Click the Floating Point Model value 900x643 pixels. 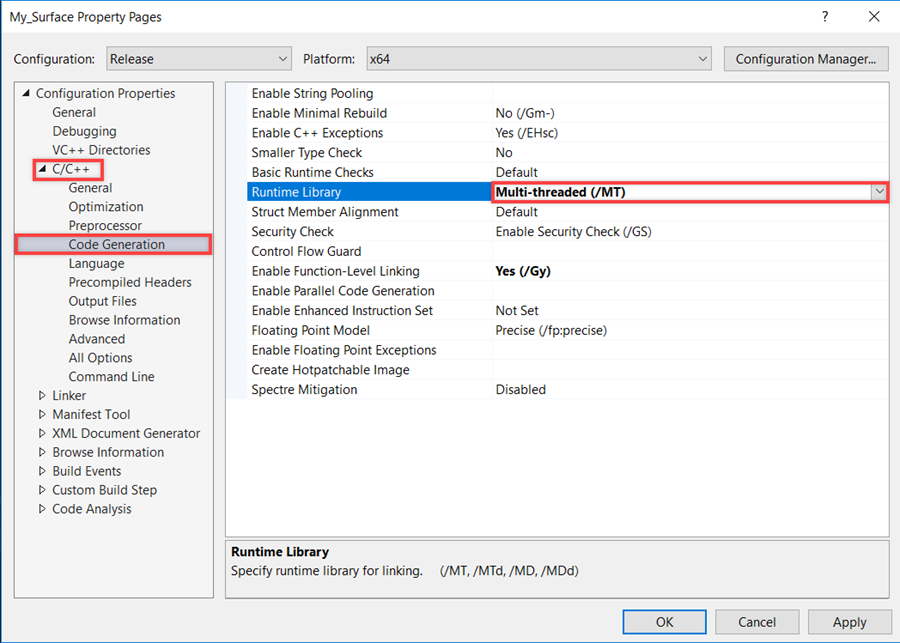(x=551, y=331)
